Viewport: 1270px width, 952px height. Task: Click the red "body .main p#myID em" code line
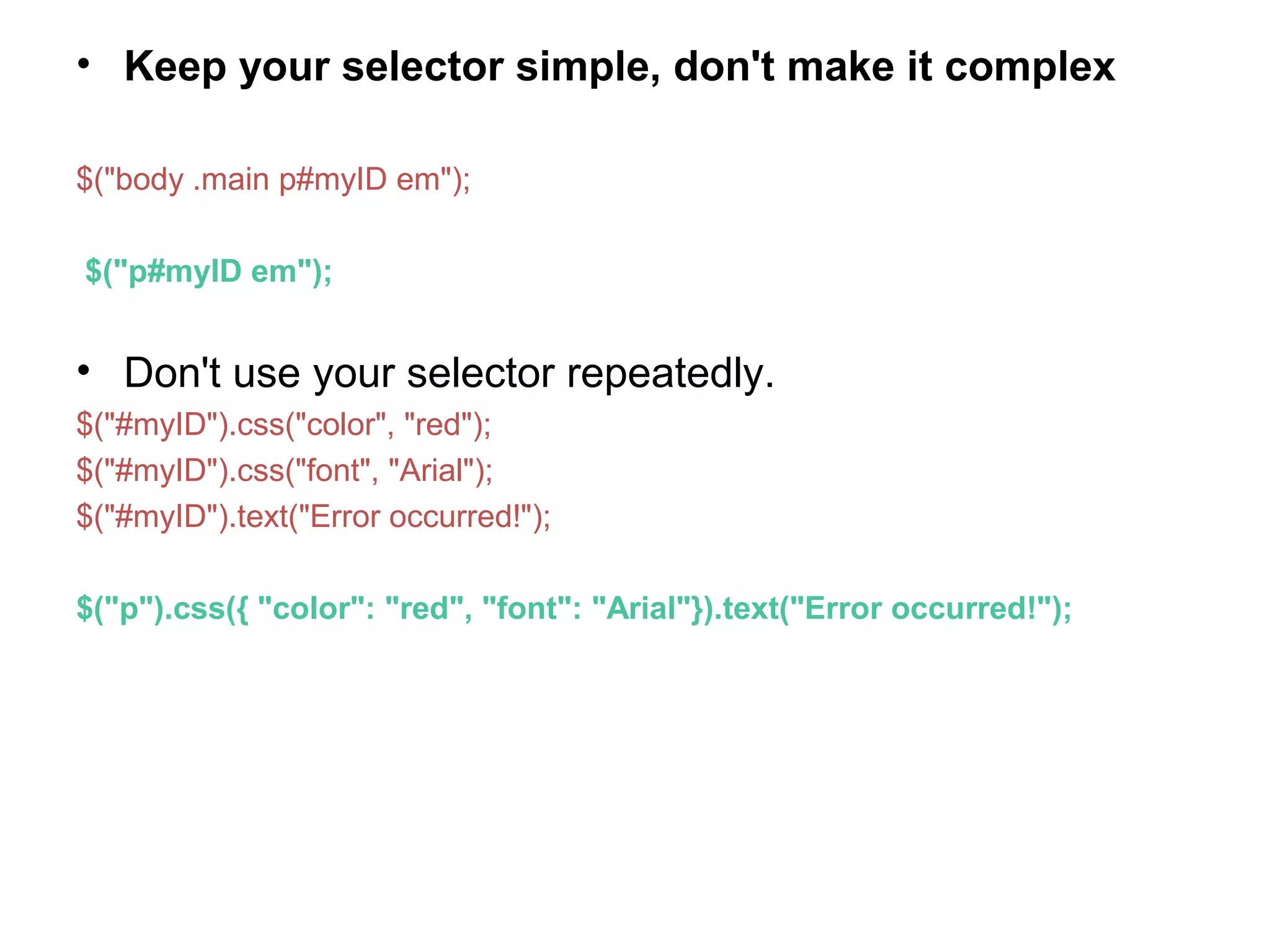click(273, 180)
